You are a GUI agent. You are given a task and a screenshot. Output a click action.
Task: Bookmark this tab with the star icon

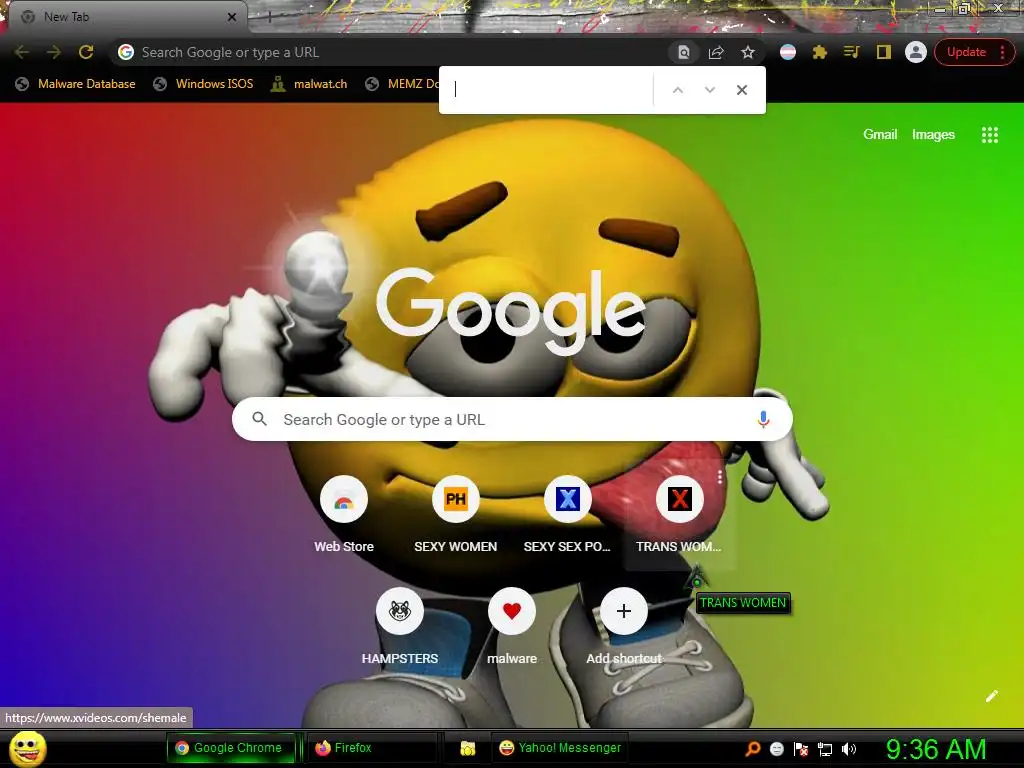tap(748, 52)
